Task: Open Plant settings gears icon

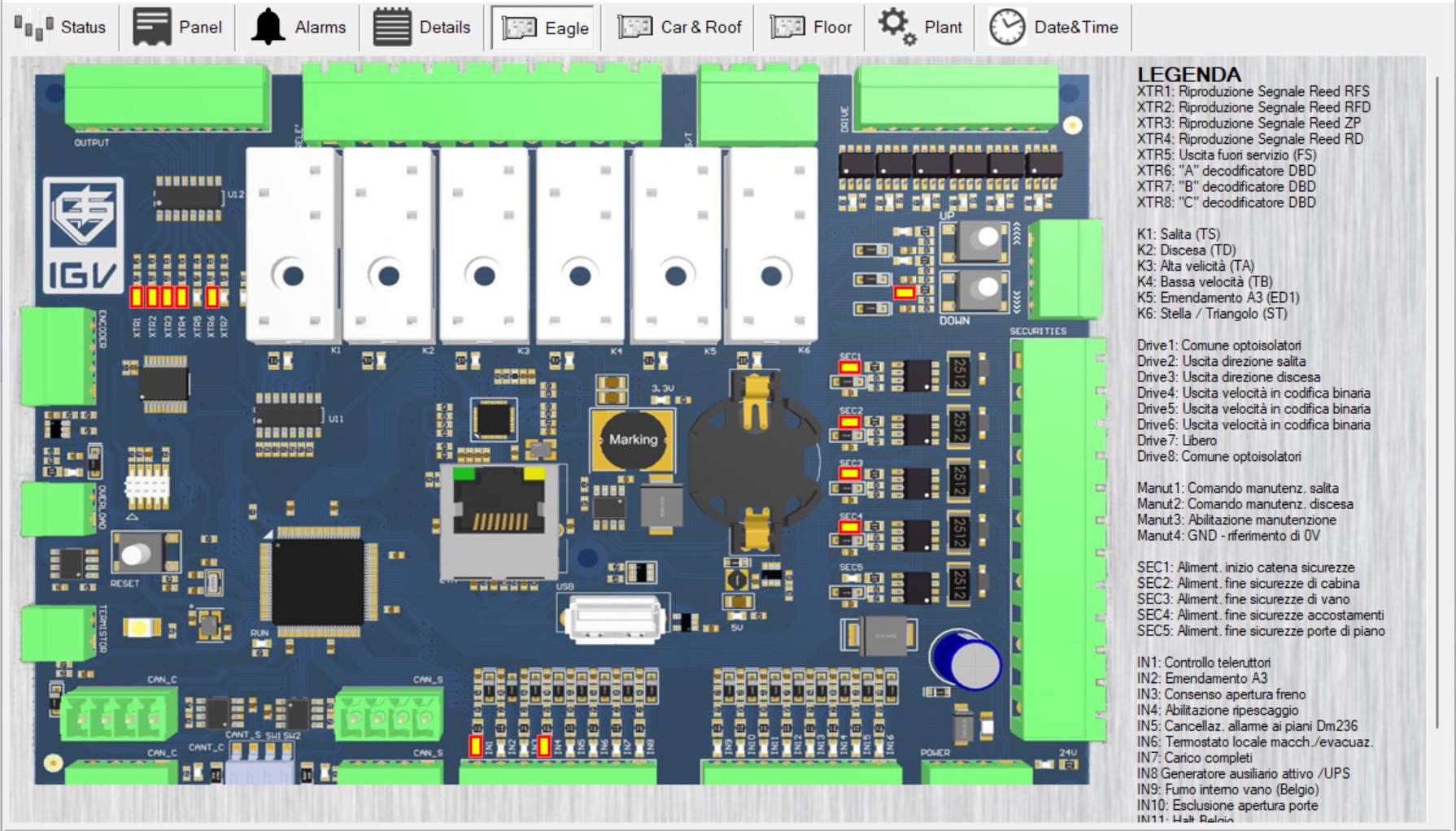Action: pos(896,28)
